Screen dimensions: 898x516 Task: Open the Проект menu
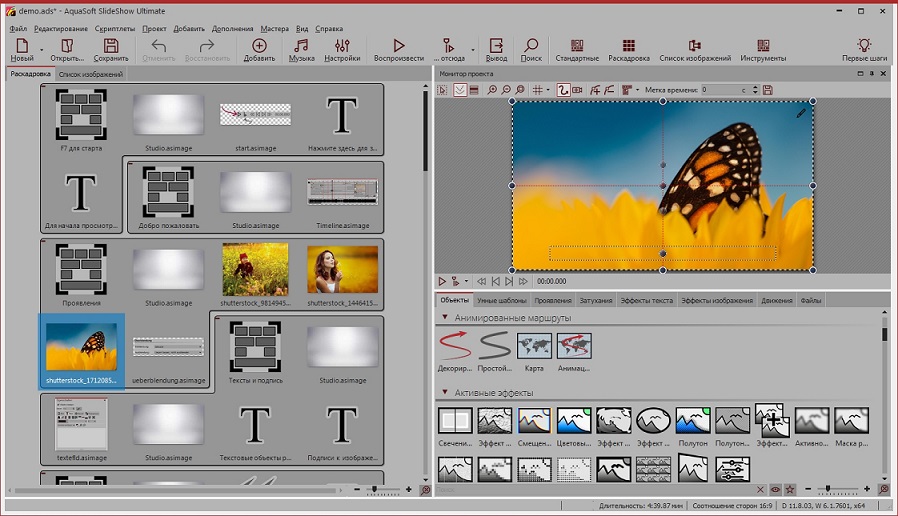[x=154, y=29]
